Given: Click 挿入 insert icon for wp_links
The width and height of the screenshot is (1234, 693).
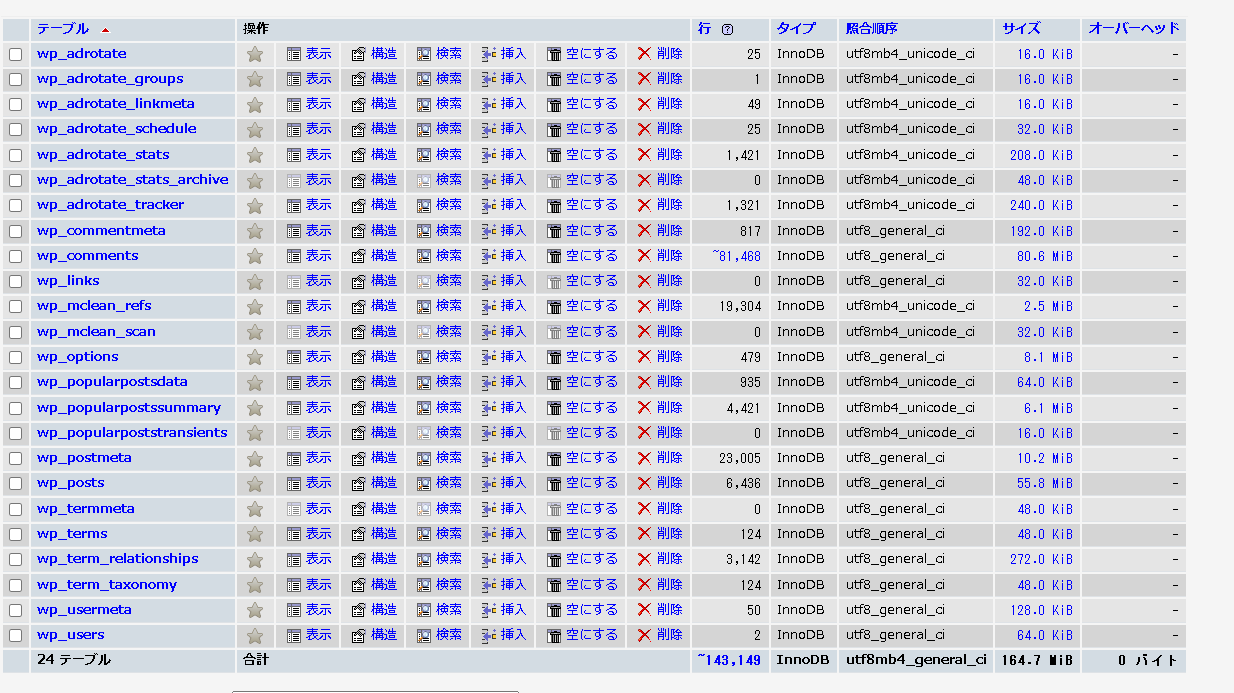Looking at the screenshot, I should [x=489, y=281].
